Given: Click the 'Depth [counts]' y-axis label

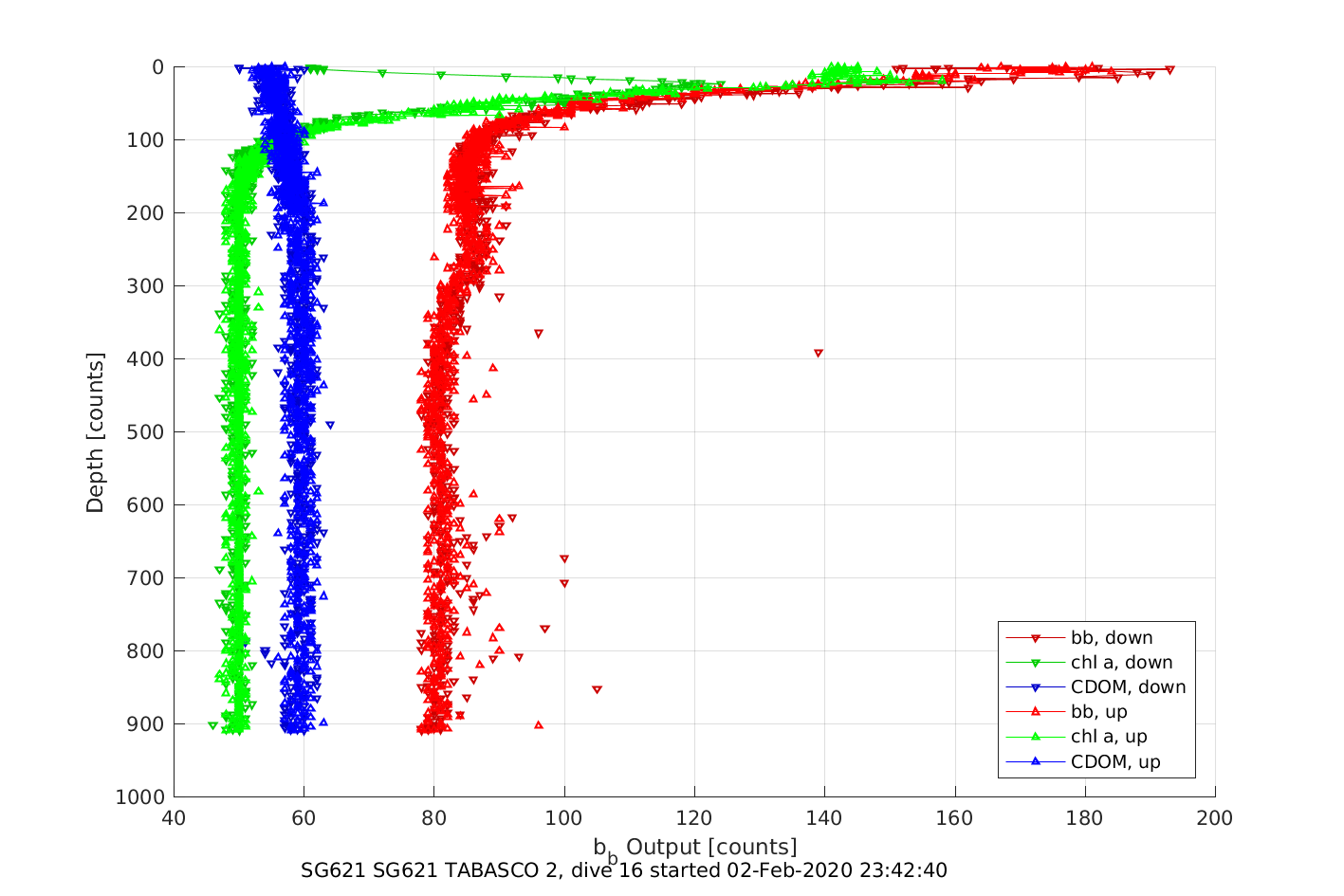Looking at the screenshot, I should tap(95, 432).
